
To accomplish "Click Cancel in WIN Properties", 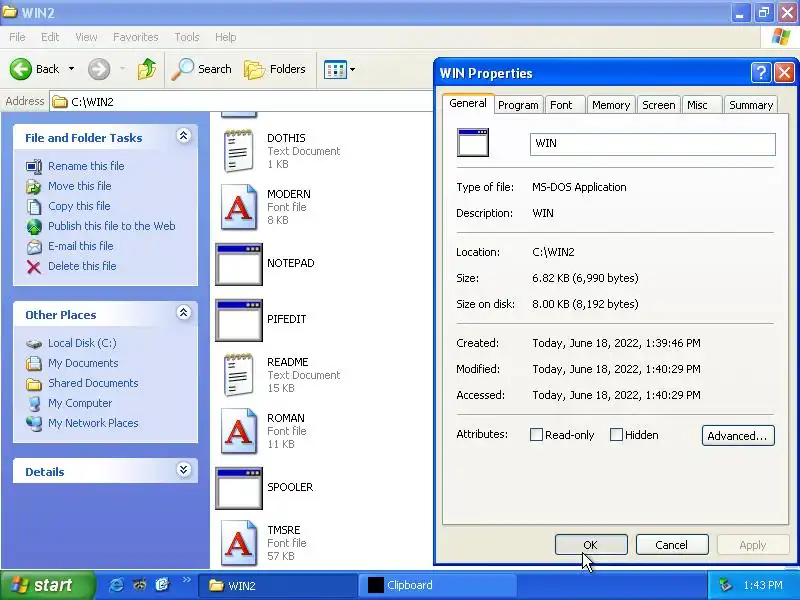I will [672, 545].
